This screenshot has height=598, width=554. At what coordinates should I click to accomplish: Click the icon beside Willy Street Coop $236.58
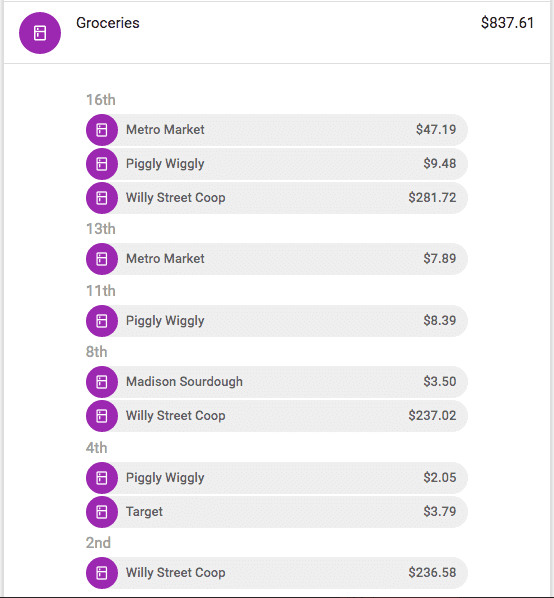pos(102,573)
